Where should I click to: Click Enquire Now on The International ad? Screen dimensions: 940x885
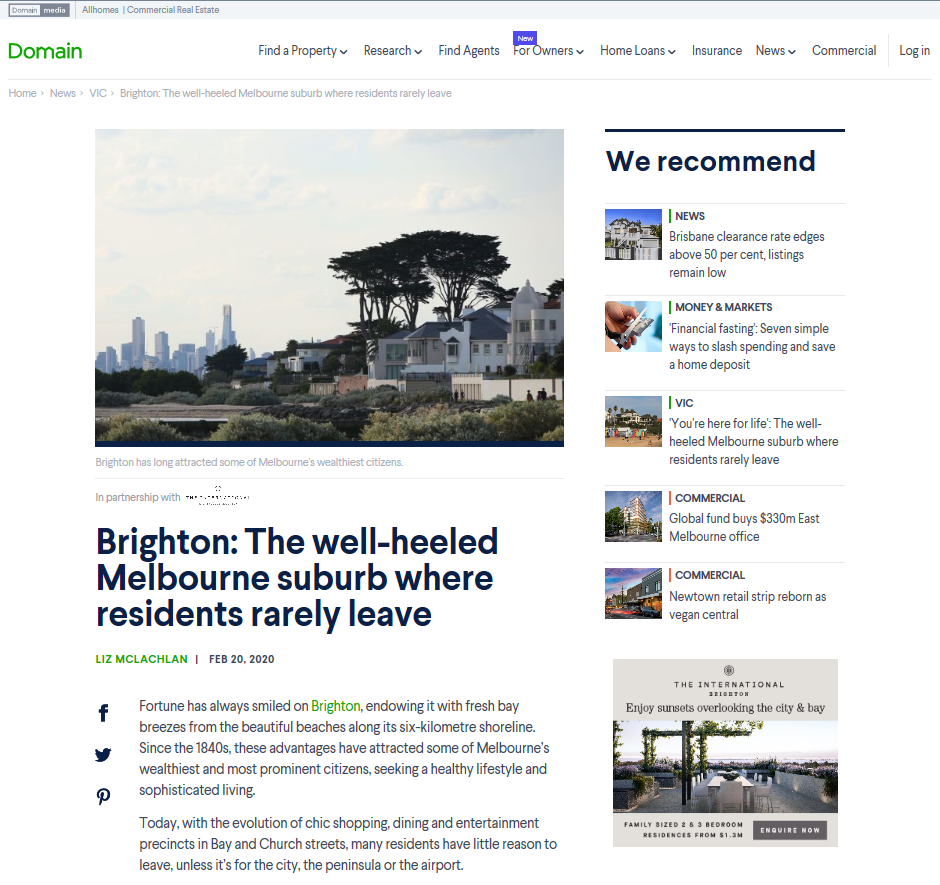(790, 830)
